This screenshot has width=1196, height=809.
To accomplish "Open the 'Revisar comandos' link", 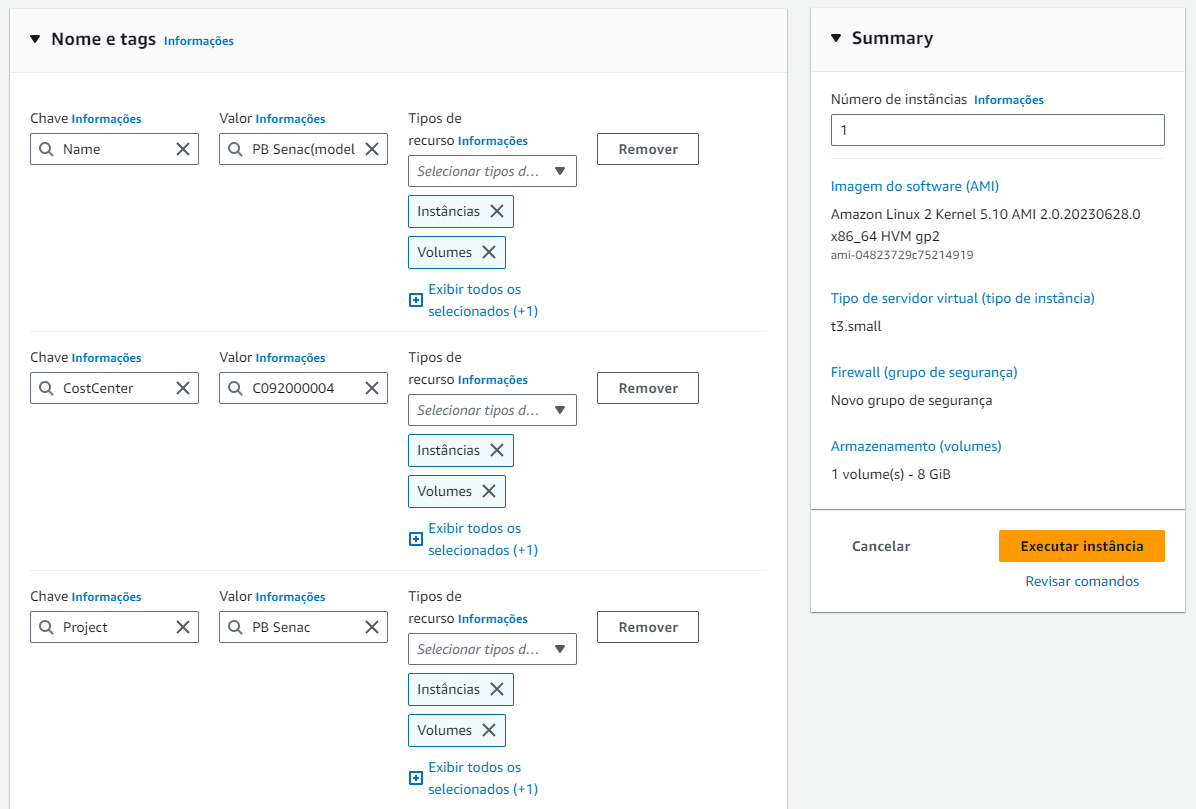I will pos(1081,580).
